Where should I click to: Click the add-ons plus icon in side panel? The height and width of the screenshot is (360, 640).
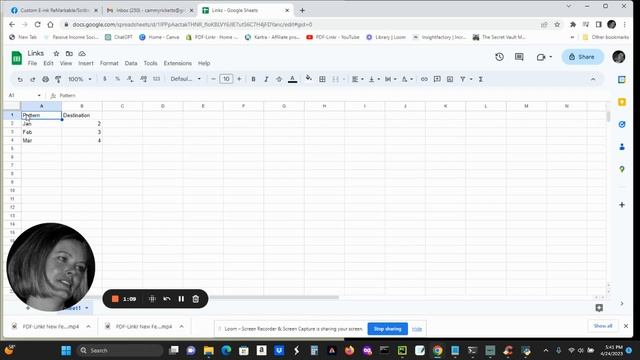coord(622,204)
